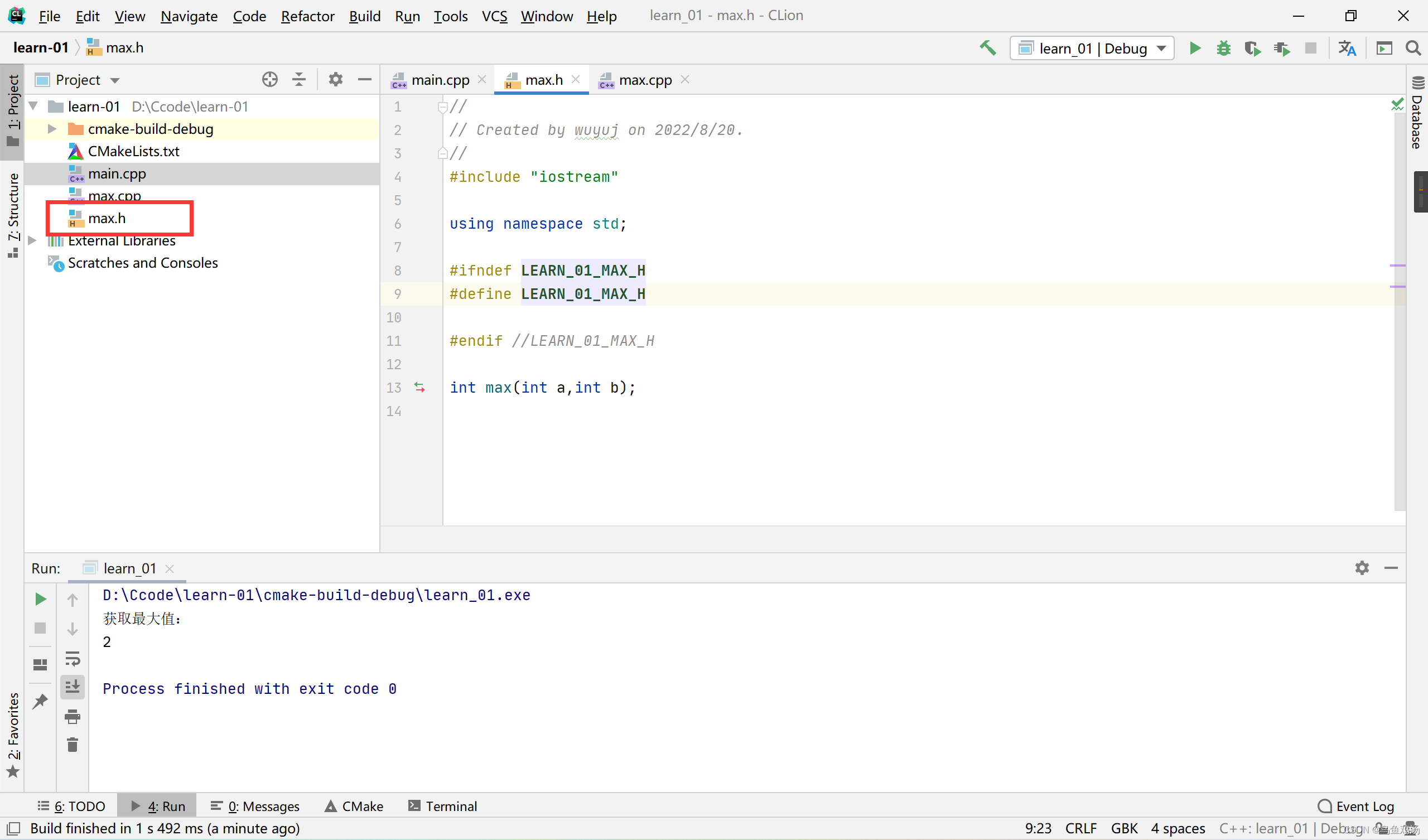1428x840 pixels.
Task: Open 6: TODO tool window
Action: point(71,805)
